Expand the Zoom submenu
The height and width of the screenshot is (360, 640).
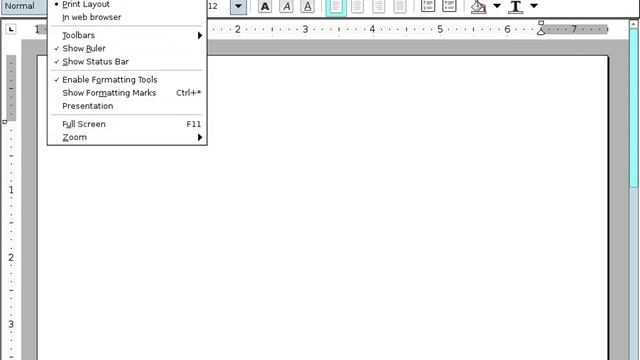pyautogui.click(x=127, y=137)
